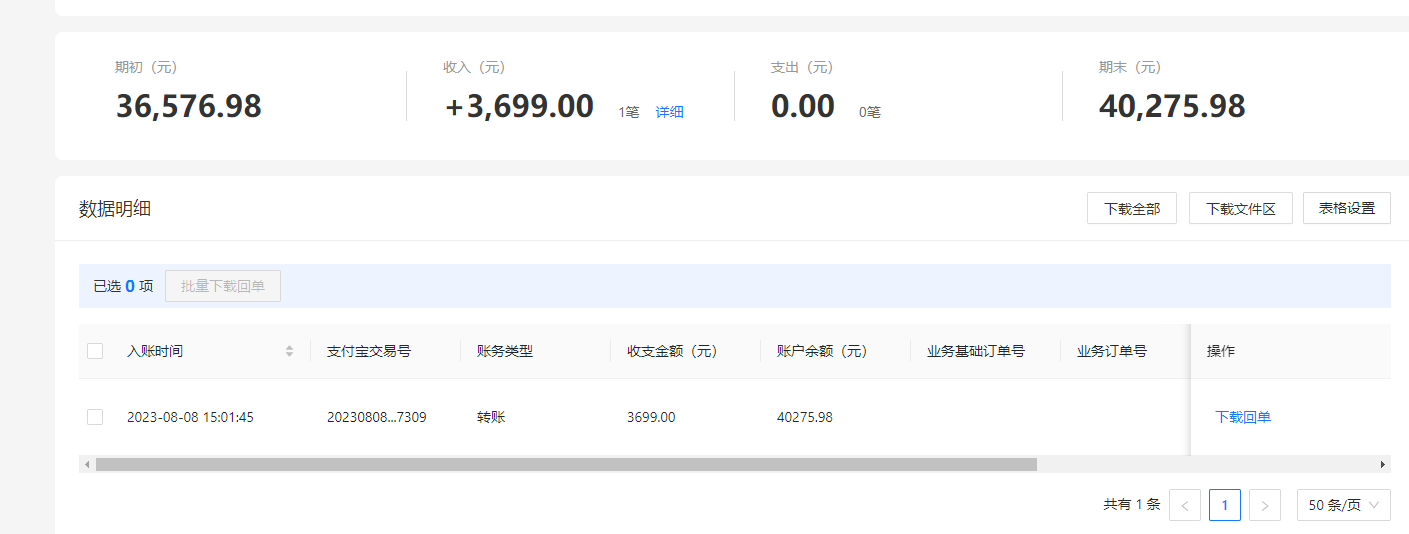Click the 0.00 expenditure value
The image size is (1409, 534).
[x=803, y=106]
